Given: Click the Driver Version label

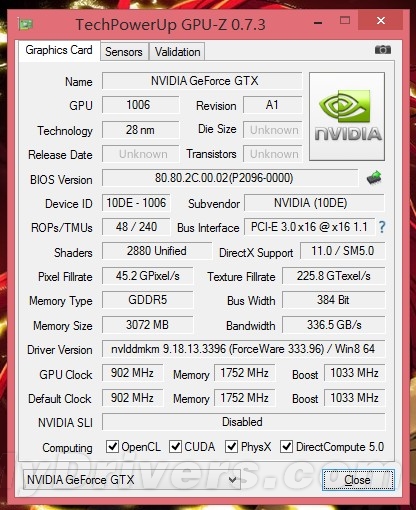Looking at the screenshot, I should 60,350.
